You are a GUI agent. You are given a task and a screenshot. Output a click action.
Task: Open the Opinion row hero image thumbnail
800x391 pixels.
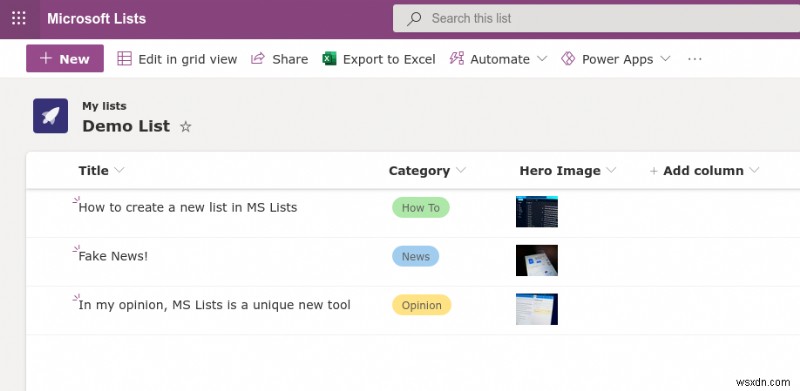[x=537, y=309]
